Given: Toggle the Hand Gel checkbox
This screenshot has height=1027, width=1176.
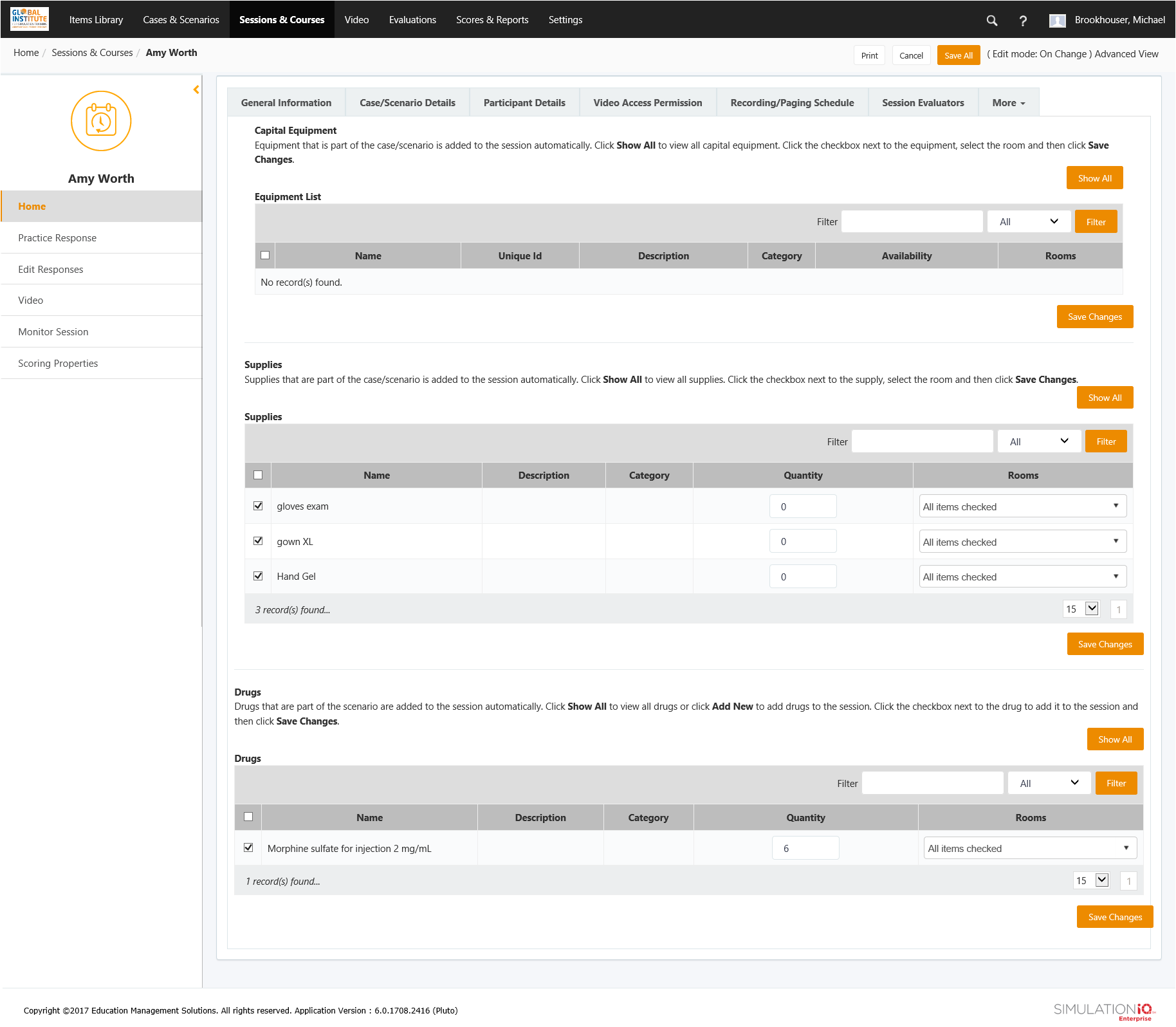Looking at the screenshot, I should [x=258, y=576].
